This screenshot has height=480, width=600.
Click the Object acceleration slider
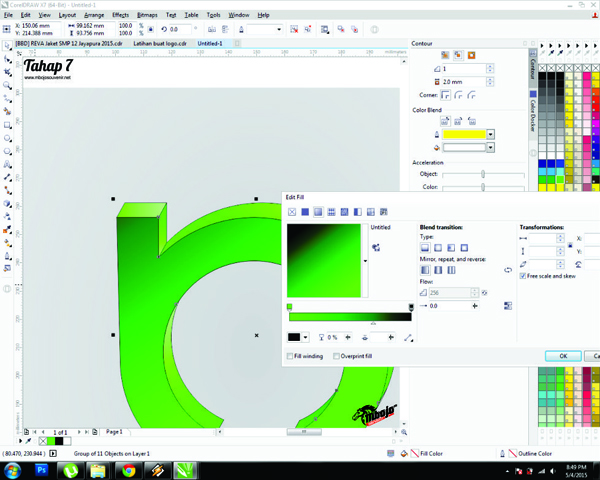pos(483,174)
